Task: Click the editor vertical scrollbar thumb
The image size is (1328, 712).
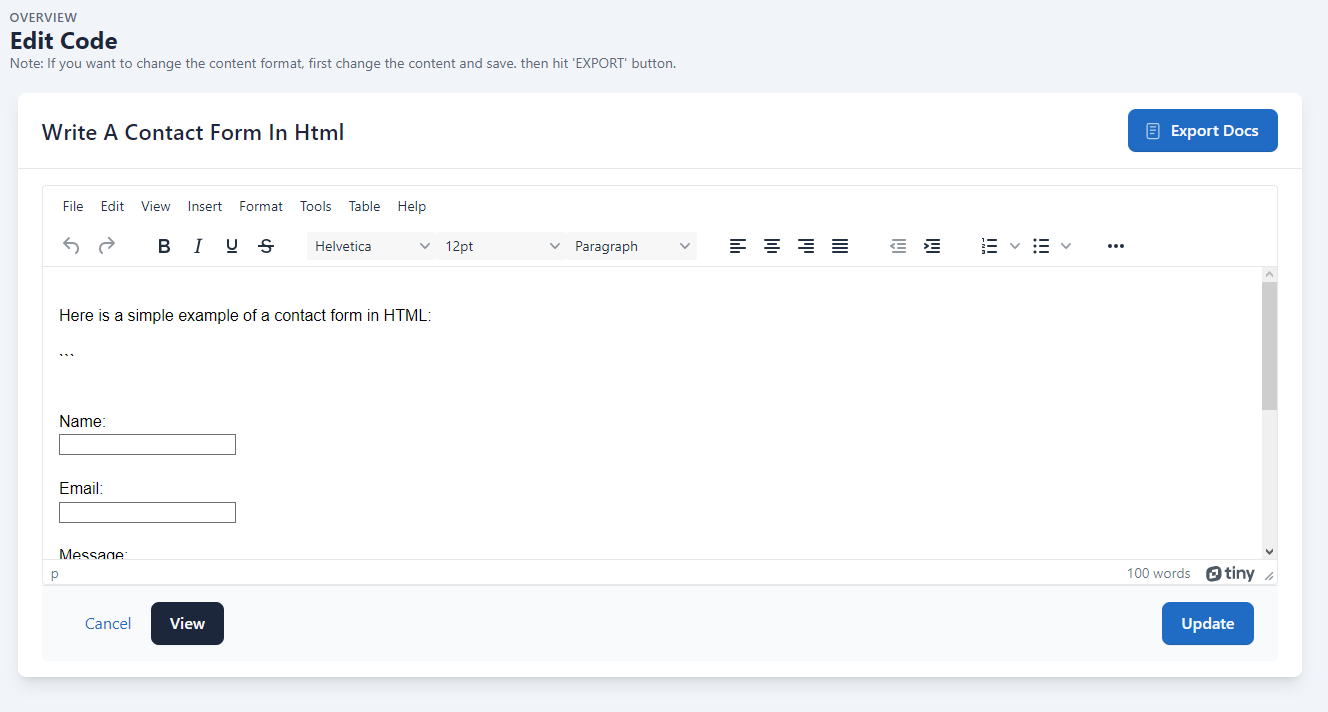Action: point(1269,346)
